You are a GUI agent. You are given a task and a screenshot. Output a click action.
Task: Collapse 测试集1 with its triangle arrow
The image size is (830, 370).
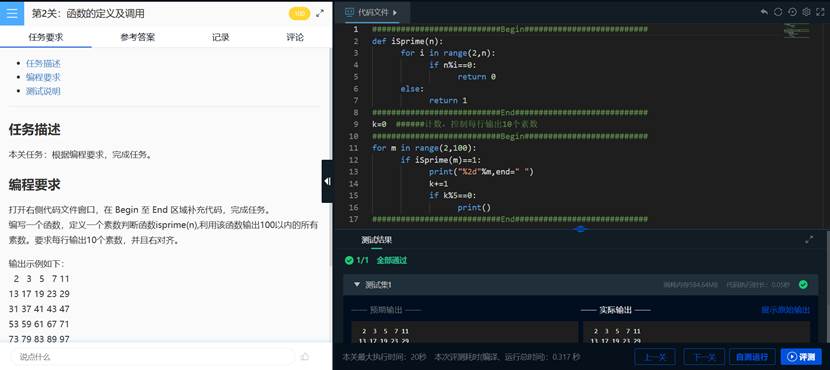click(x=357, y=285)
